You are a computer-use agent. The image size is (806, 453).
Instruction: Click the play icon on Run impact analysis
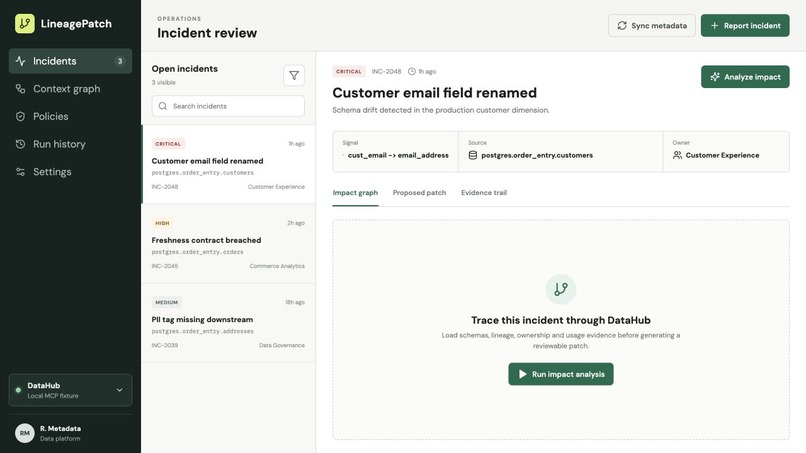[x=523, y=374]
